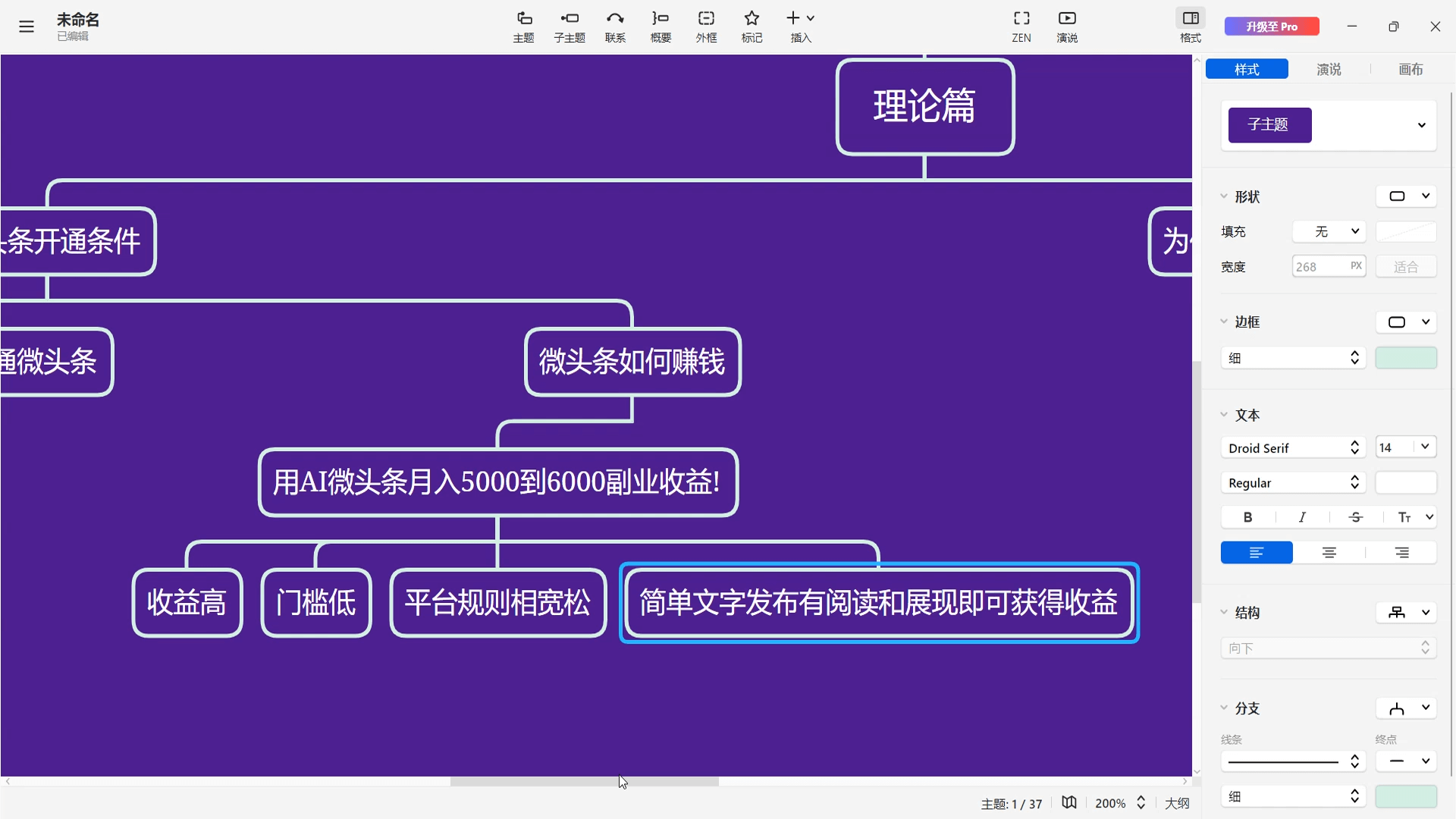Click the horizontal canvas scrollbar thumb

point(584,781)
